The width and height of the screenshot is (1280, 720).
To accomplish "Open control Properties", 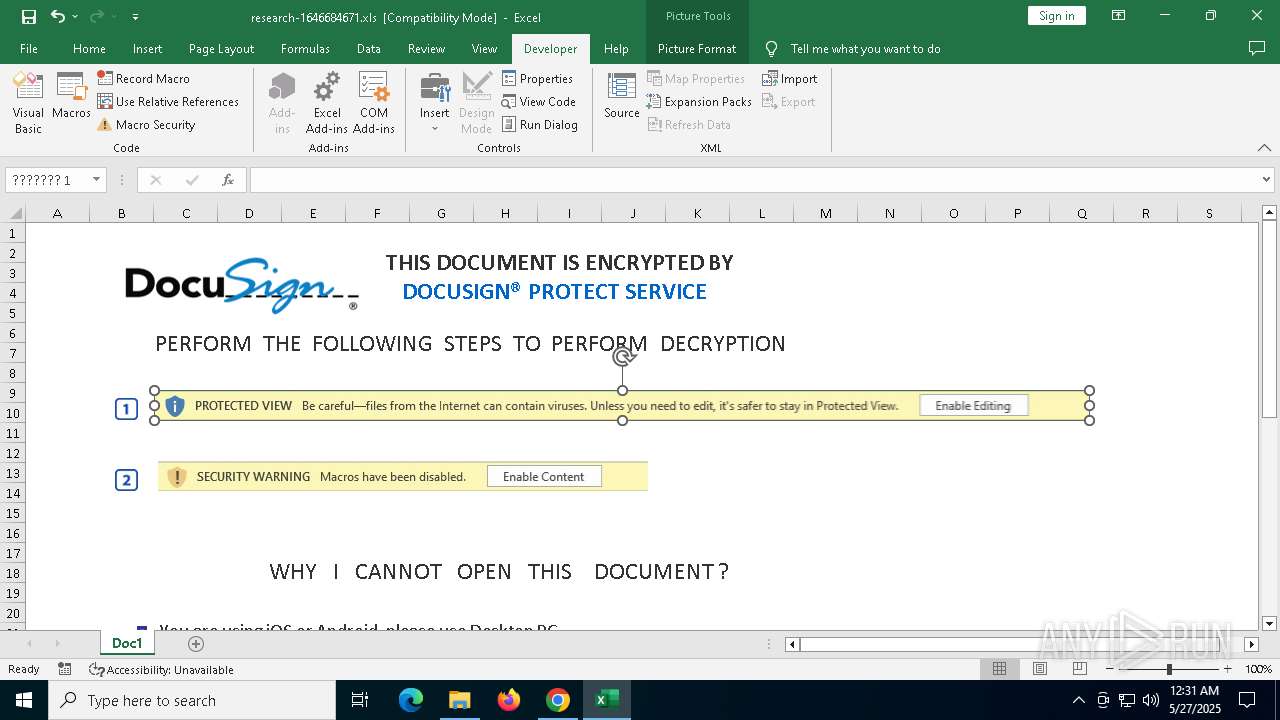I will (x=537, y=78).
